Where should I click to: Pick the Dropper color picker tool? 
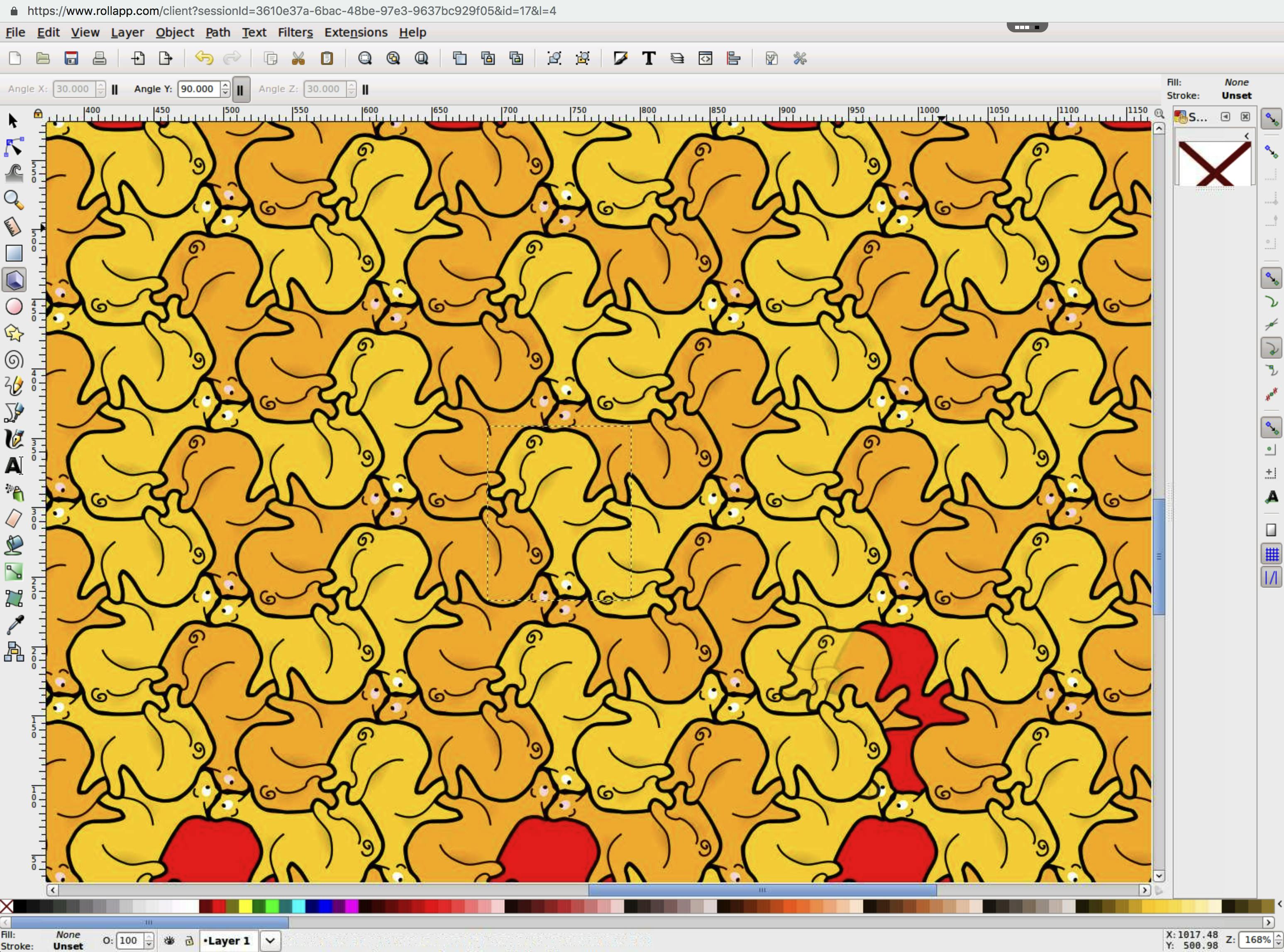[15, 625]
